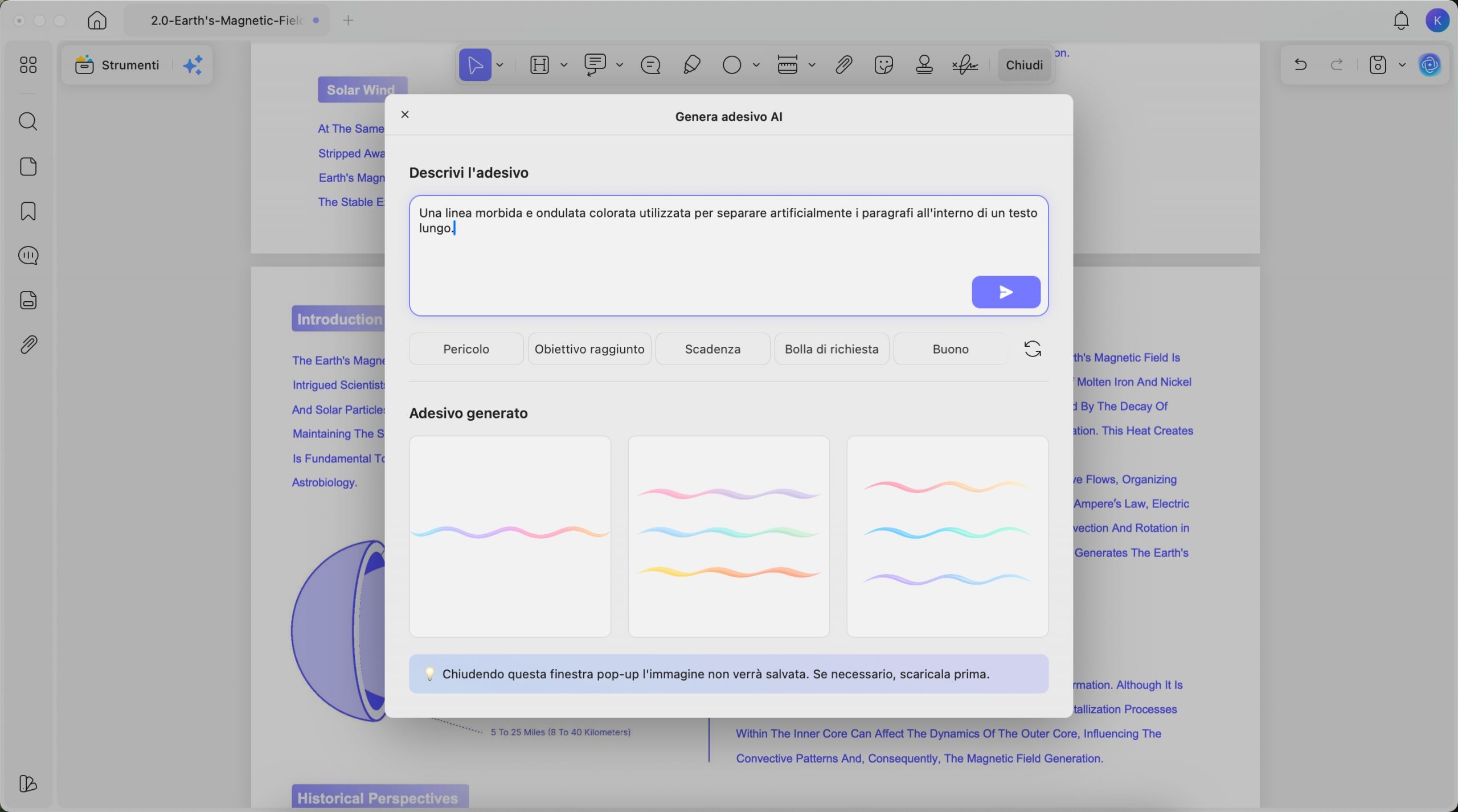
Task: Open the save options dropdown arrow
Action: 1402,65
